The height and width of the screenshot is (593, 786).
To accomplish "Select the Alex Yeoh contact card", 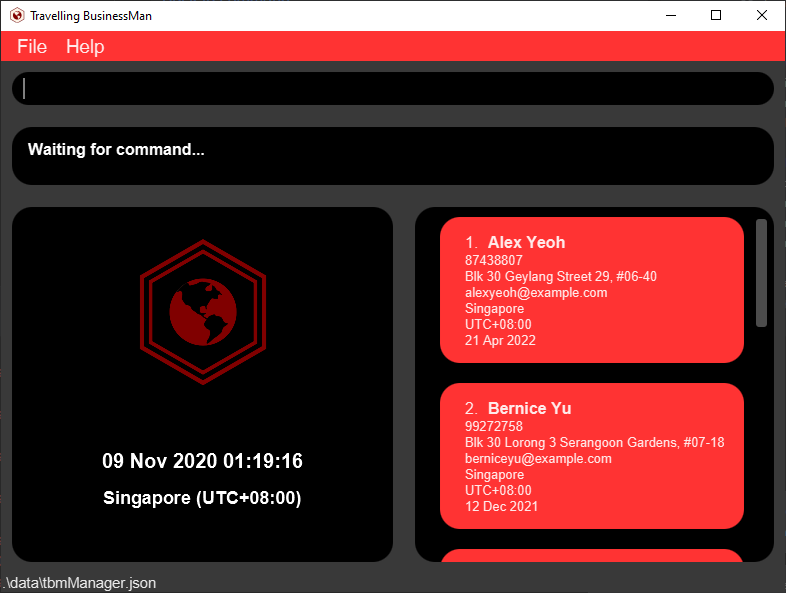I will point(591,290).
